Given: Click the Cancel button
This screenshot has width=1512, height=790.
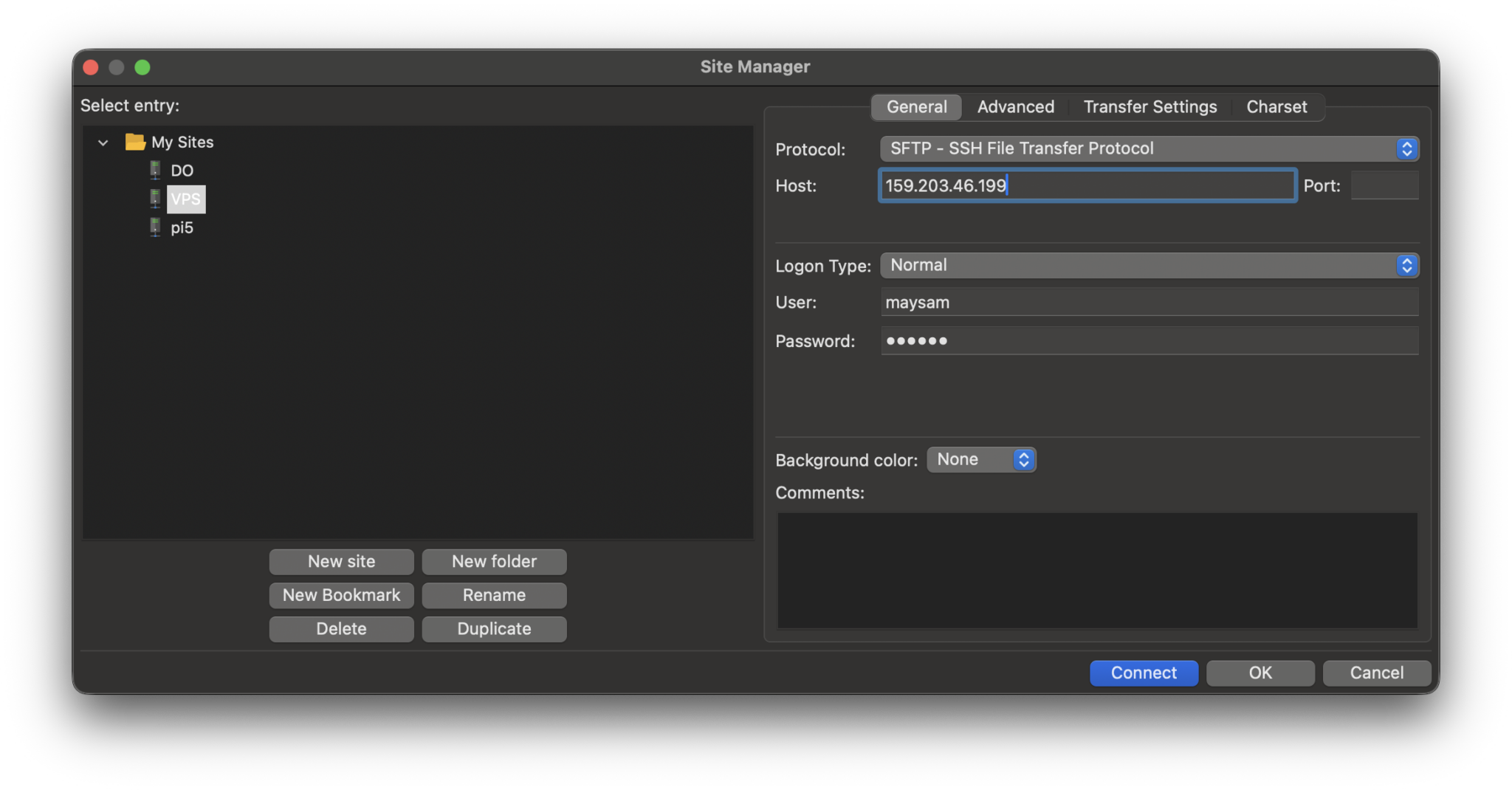Looking at the screenshot, I should 1376,673.
